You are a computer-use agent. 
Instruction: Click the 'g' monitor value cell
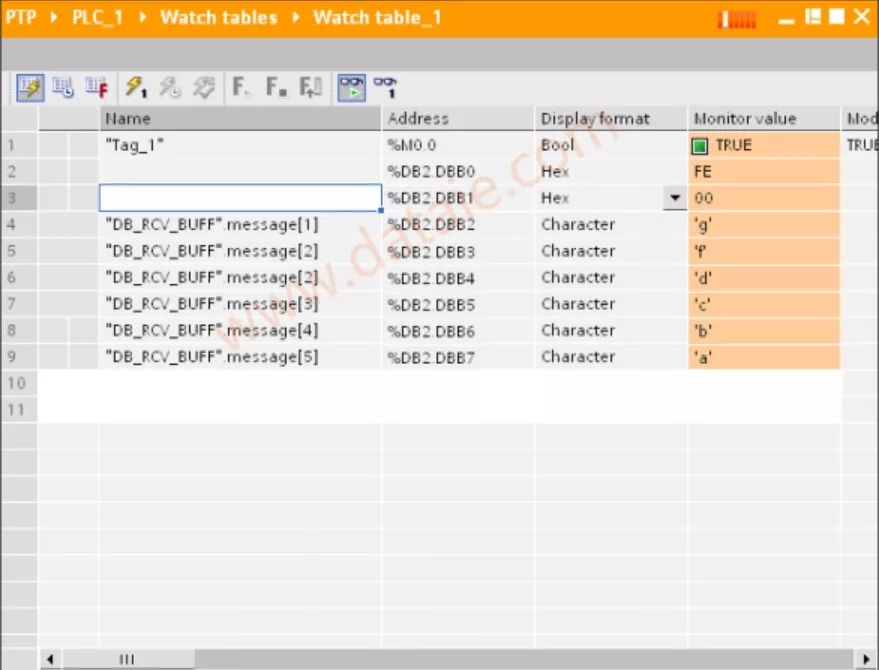[764, 225]
